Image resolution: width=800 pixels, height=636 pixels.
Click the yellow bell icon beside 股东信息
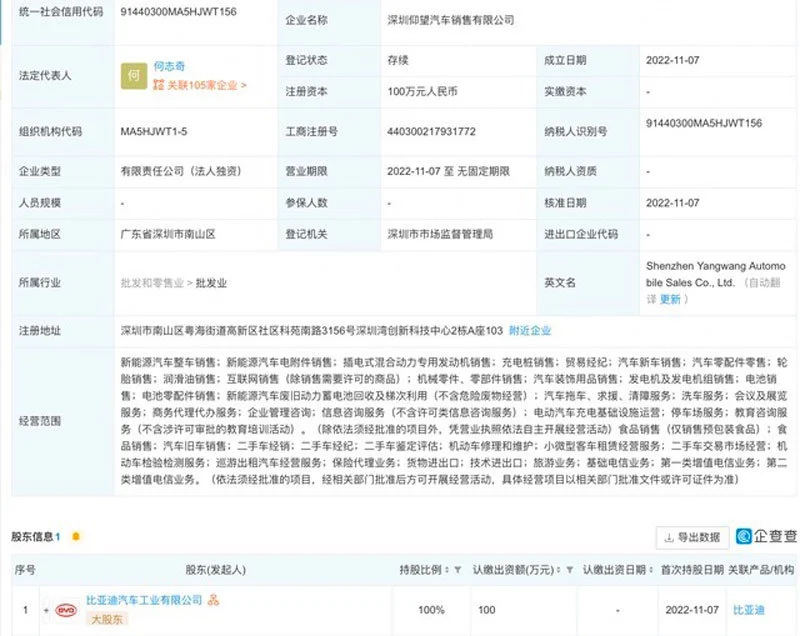76,537
